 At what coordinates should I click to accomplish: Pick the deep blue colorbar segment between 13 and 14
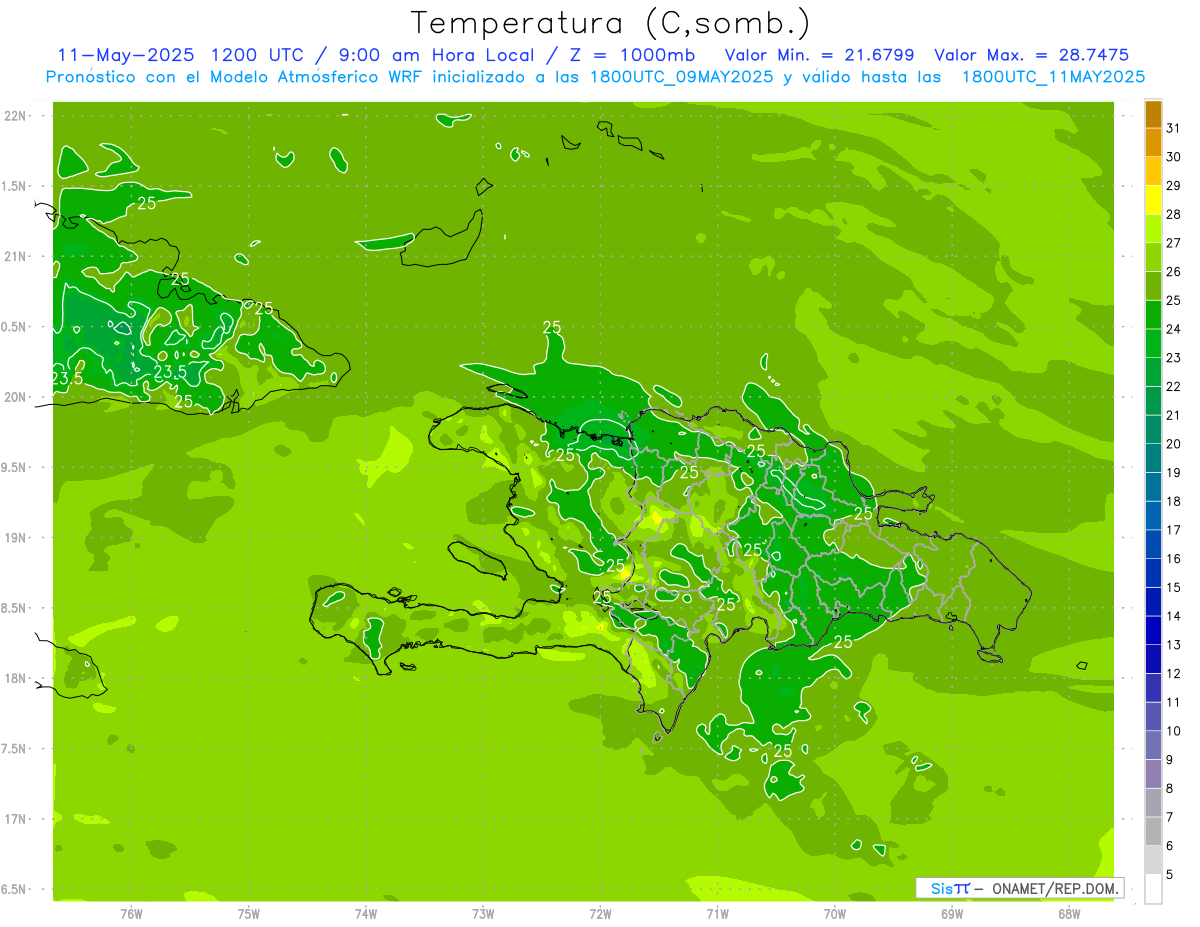pos(1153,631)
